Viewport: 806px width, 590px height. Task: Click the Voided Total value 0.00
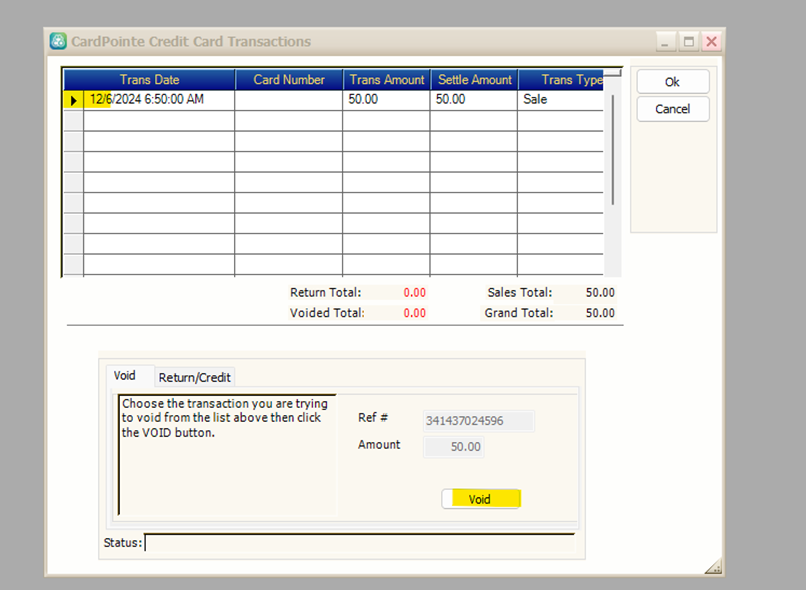click(x=414, y=313)
